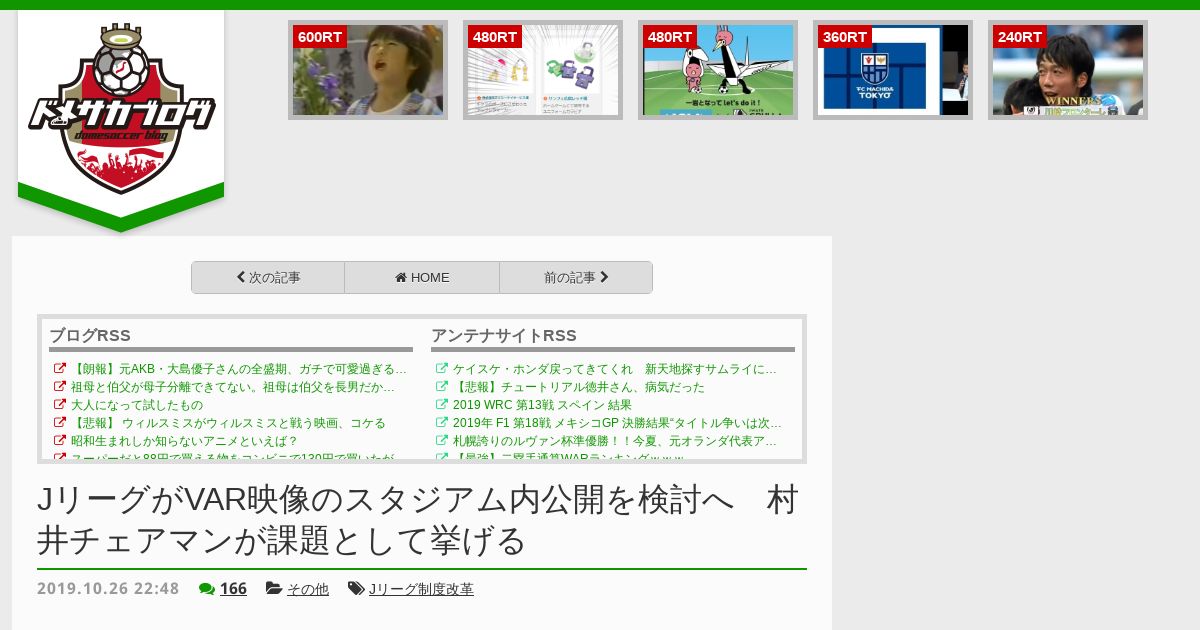1200x630 pixels.
Task: Open the 【悲報】ウィルスミスがウィルスミスと戦う映画 link
Action: pos(228,423)
